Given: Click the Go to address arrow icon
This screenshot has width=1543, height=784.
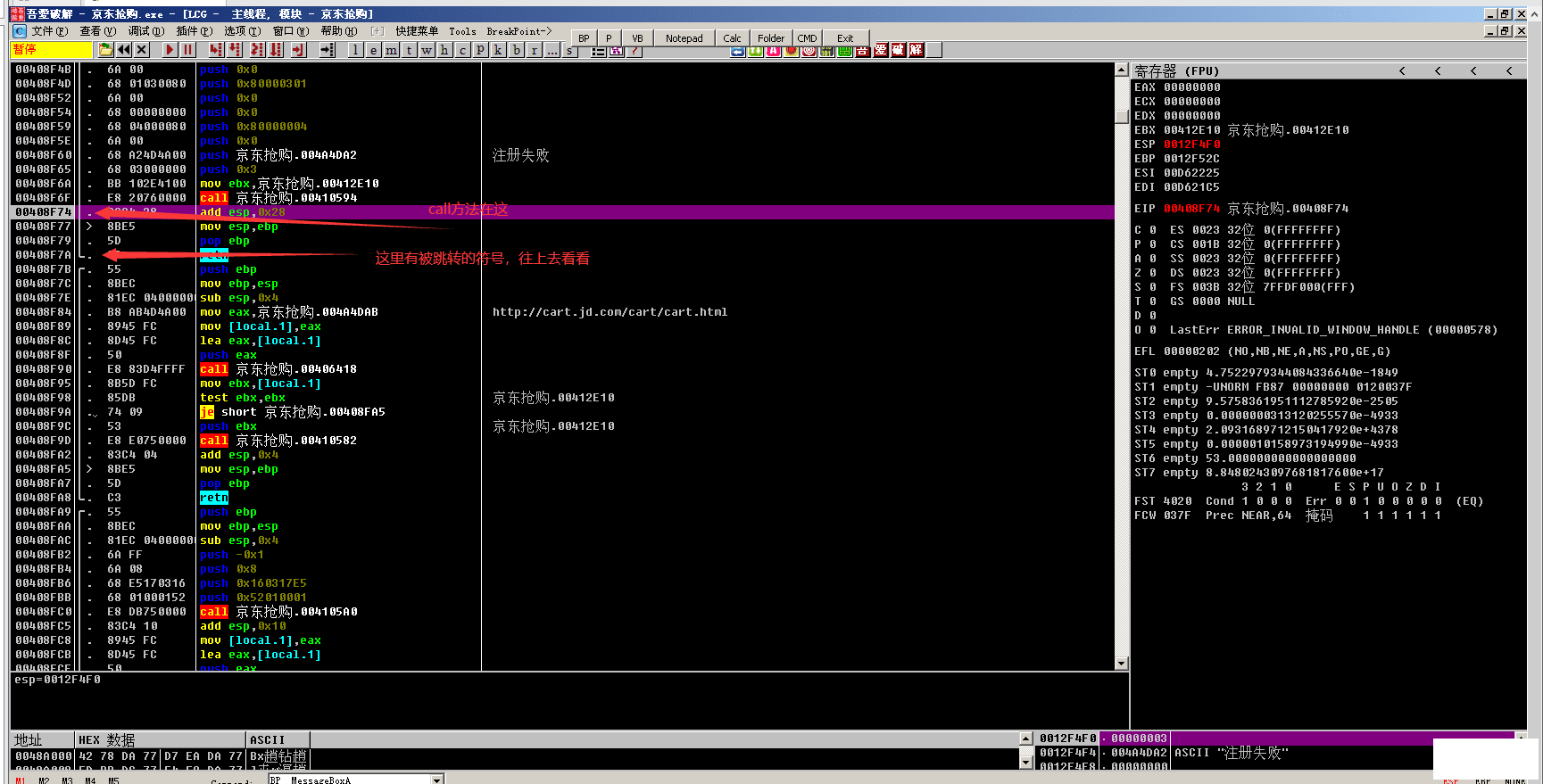Looking at the screenshot, I should (328, 50).
